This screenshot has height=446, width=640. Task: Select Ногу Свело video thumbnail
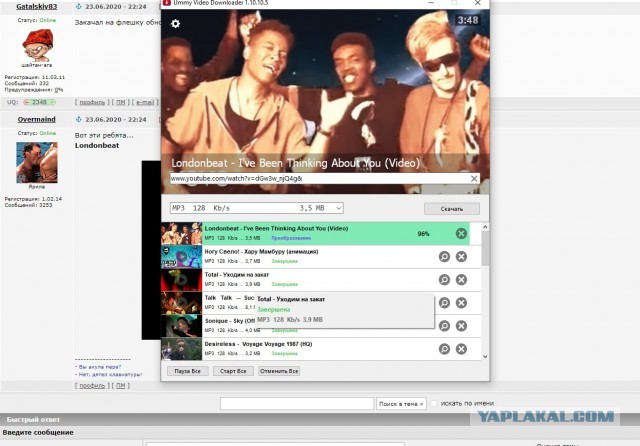(182, 257)
